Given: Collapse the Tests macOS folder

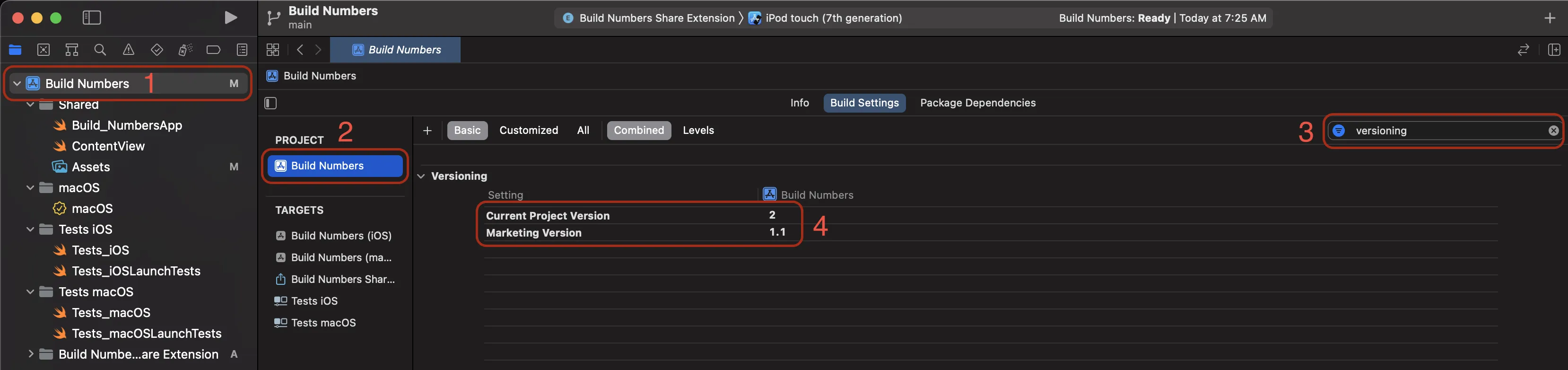Looking at the screenshot, I should (30, 292).
